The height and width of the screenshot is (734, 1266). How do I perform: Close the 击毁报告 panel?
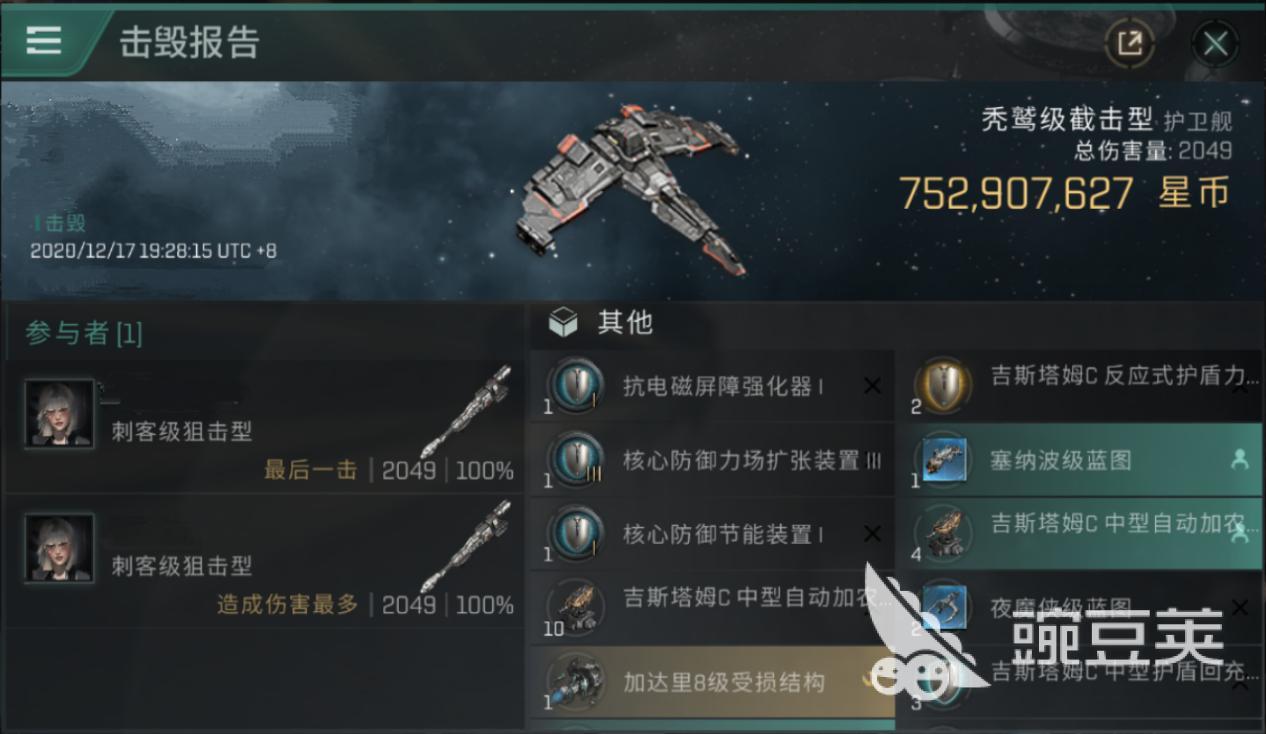[1215, 43]
